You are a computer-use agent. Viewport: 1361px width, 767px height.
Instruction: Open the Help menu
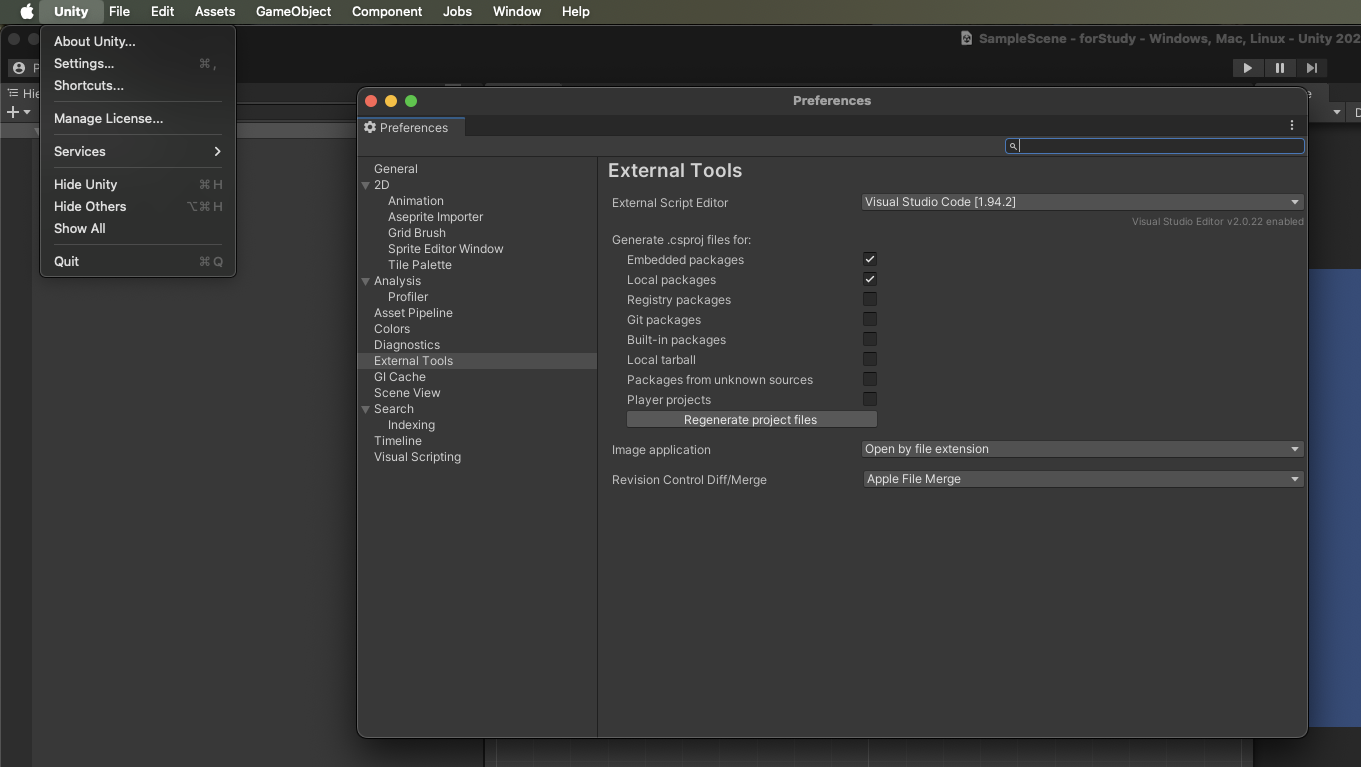(575, 12)
